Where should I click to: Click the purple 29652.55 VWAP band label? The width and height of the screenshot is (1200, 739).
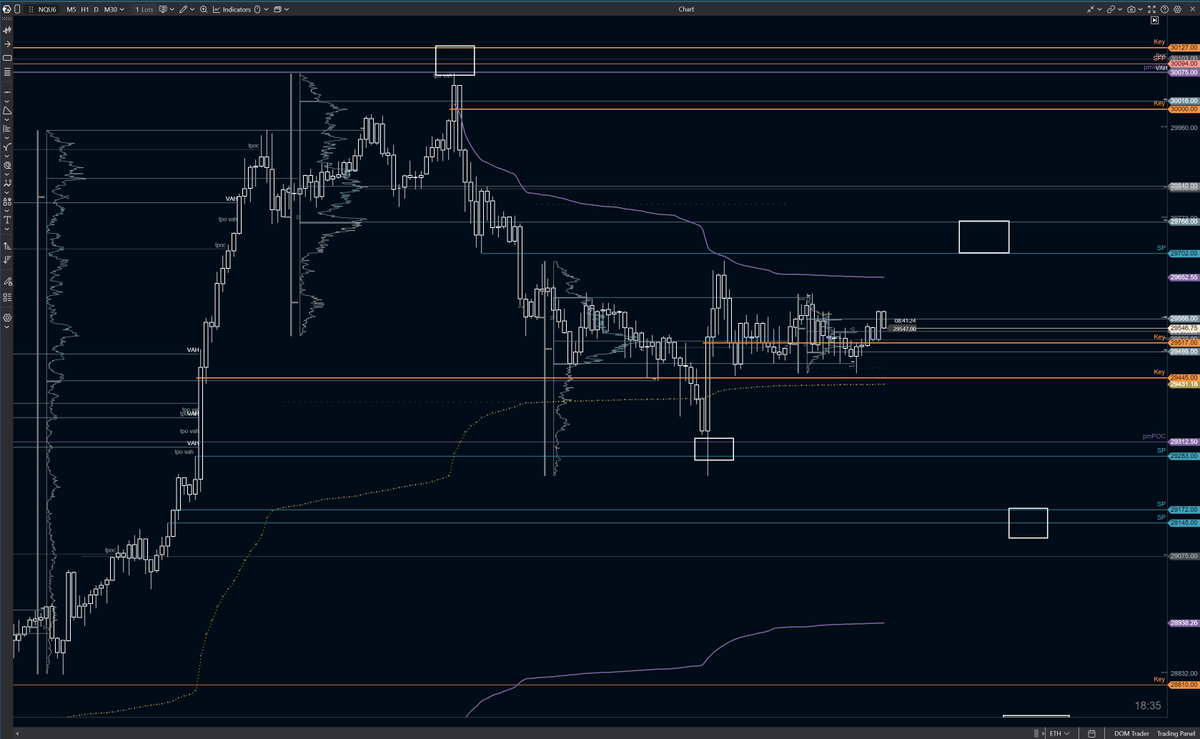1184,277
